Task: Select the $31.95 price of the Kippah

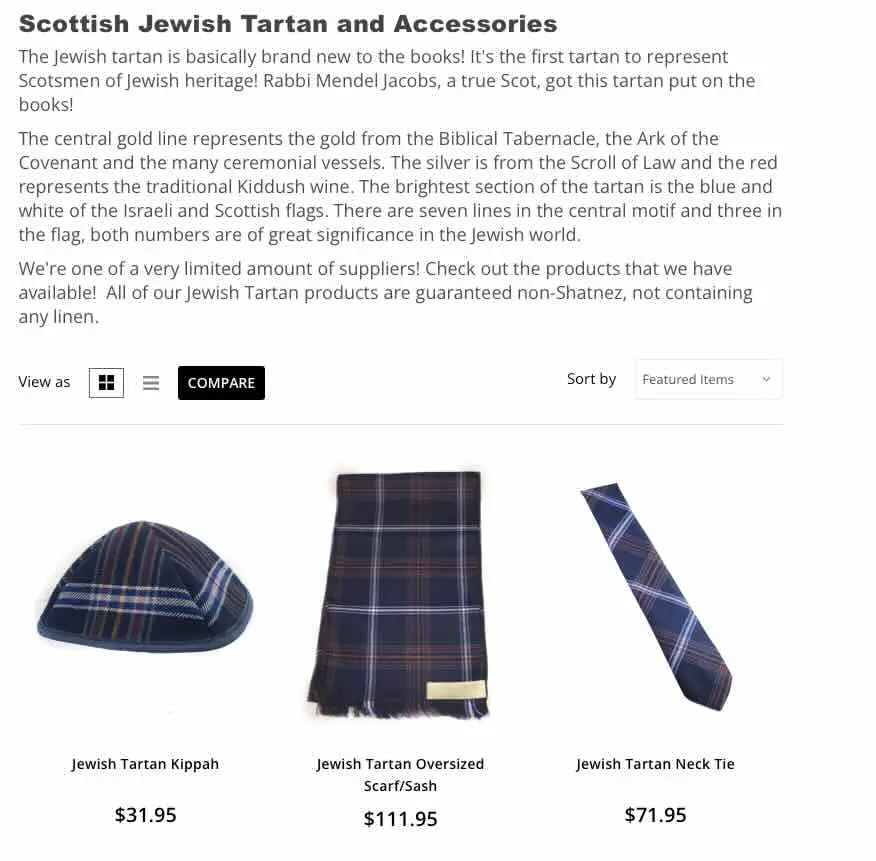Action: [145, 815]
